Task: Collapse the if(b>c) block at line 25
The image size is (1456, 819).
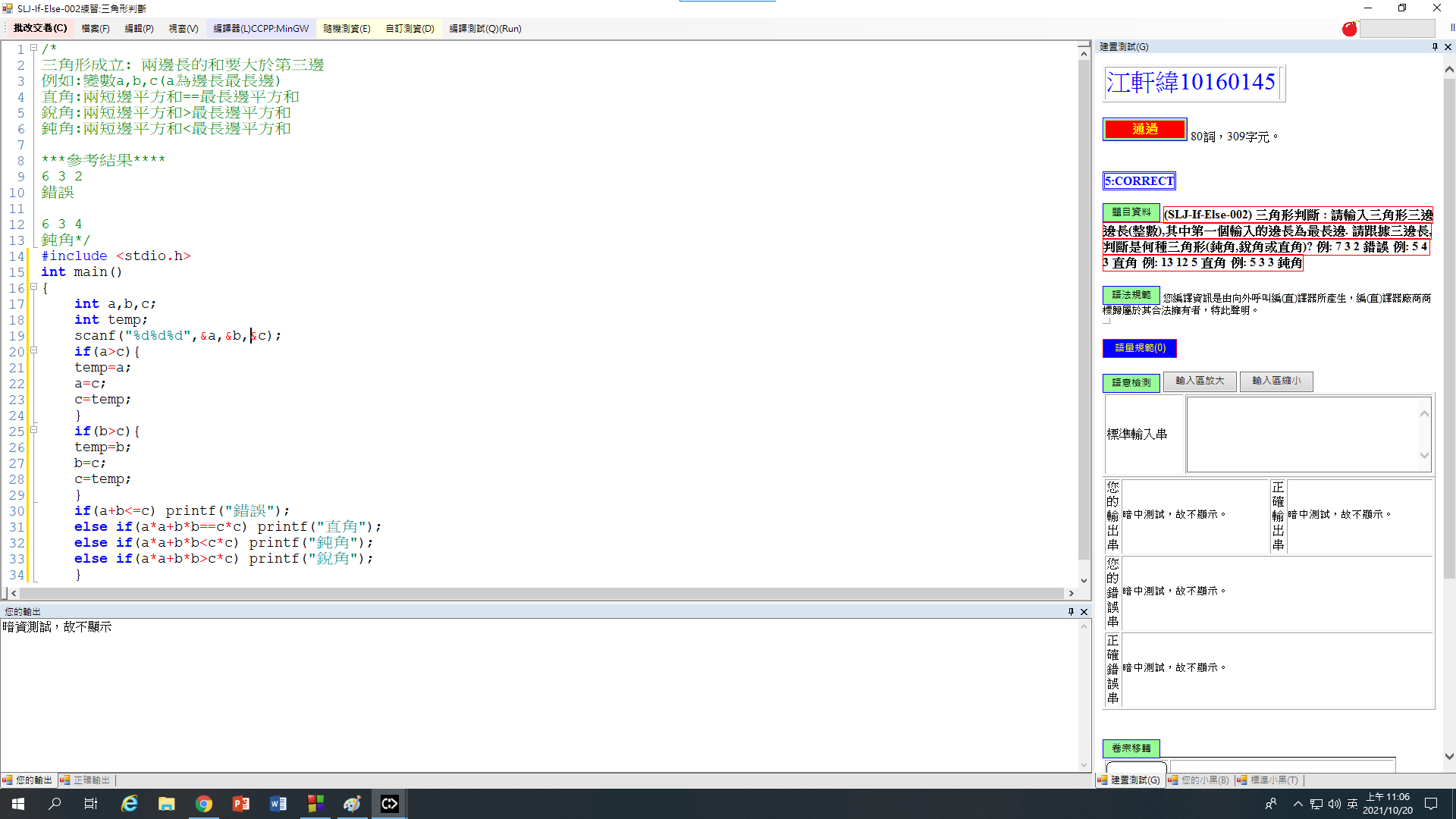Action: click(x=34, y=431)
